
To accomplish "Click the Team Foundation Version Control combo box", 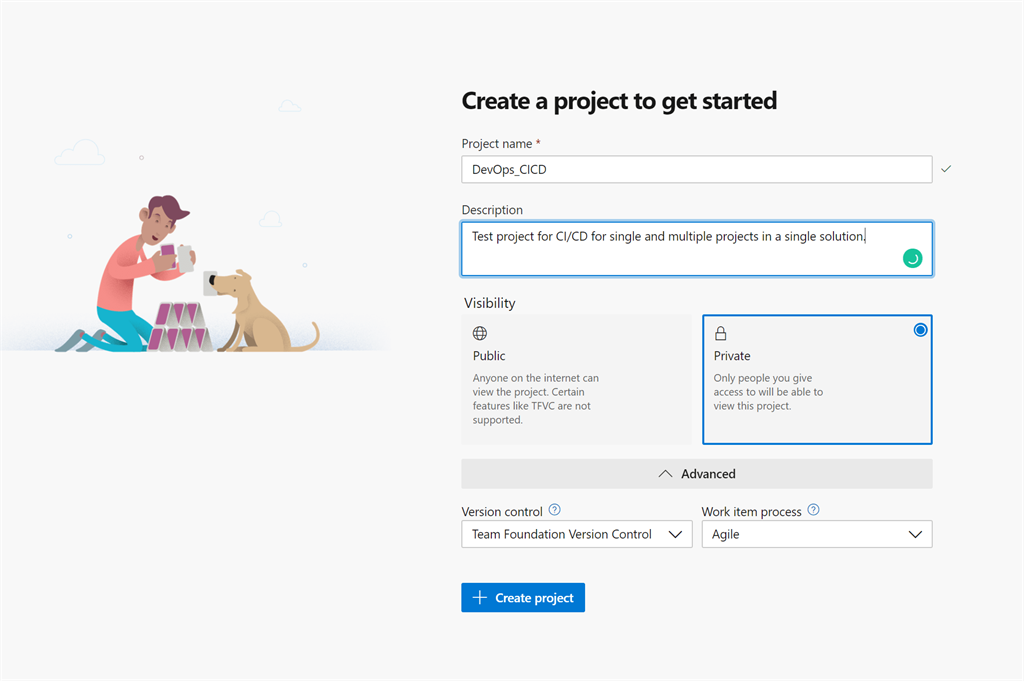I will (577, 534).
